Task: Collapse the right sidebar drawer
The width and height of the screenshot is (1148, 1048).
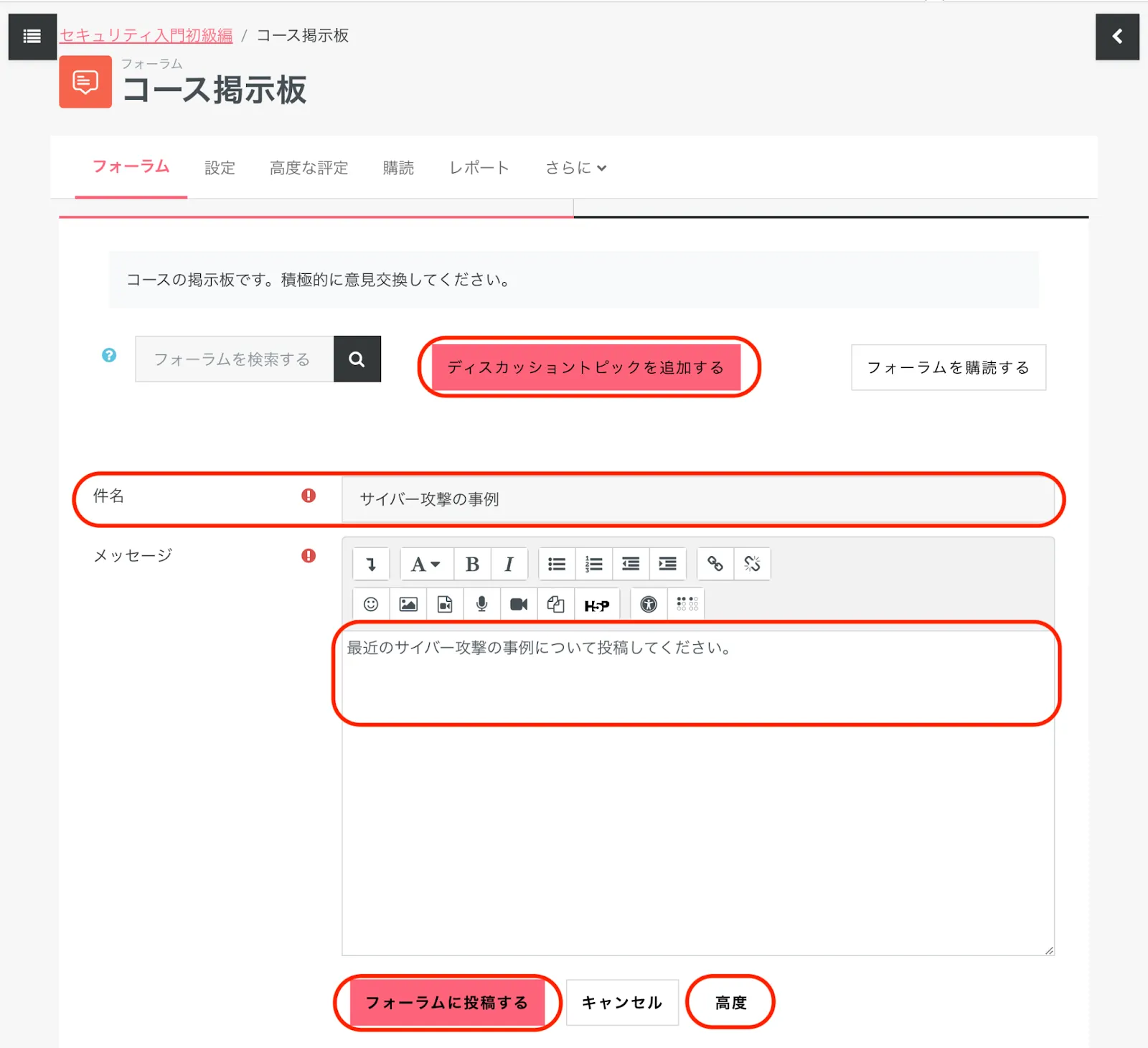Action: (x=1116, y=37)
